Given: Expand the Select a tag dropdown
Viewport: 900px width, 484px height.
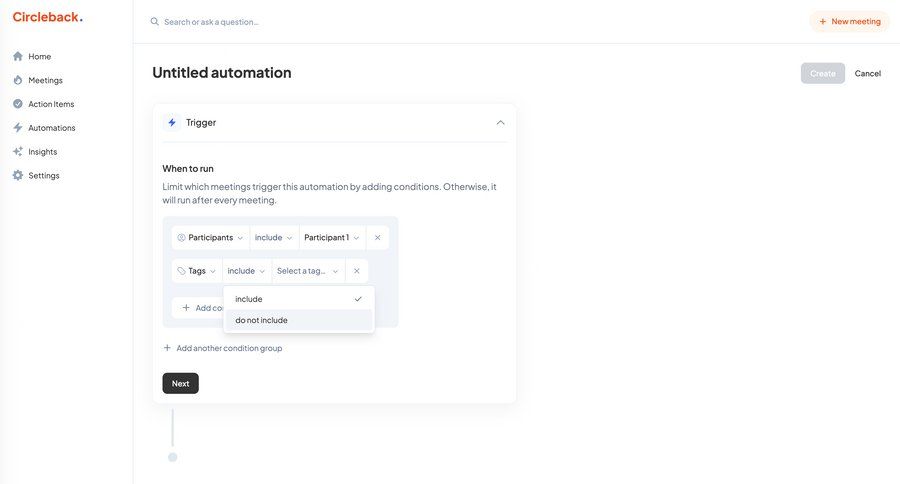Looking at the screenshot, I should [308, 271].
